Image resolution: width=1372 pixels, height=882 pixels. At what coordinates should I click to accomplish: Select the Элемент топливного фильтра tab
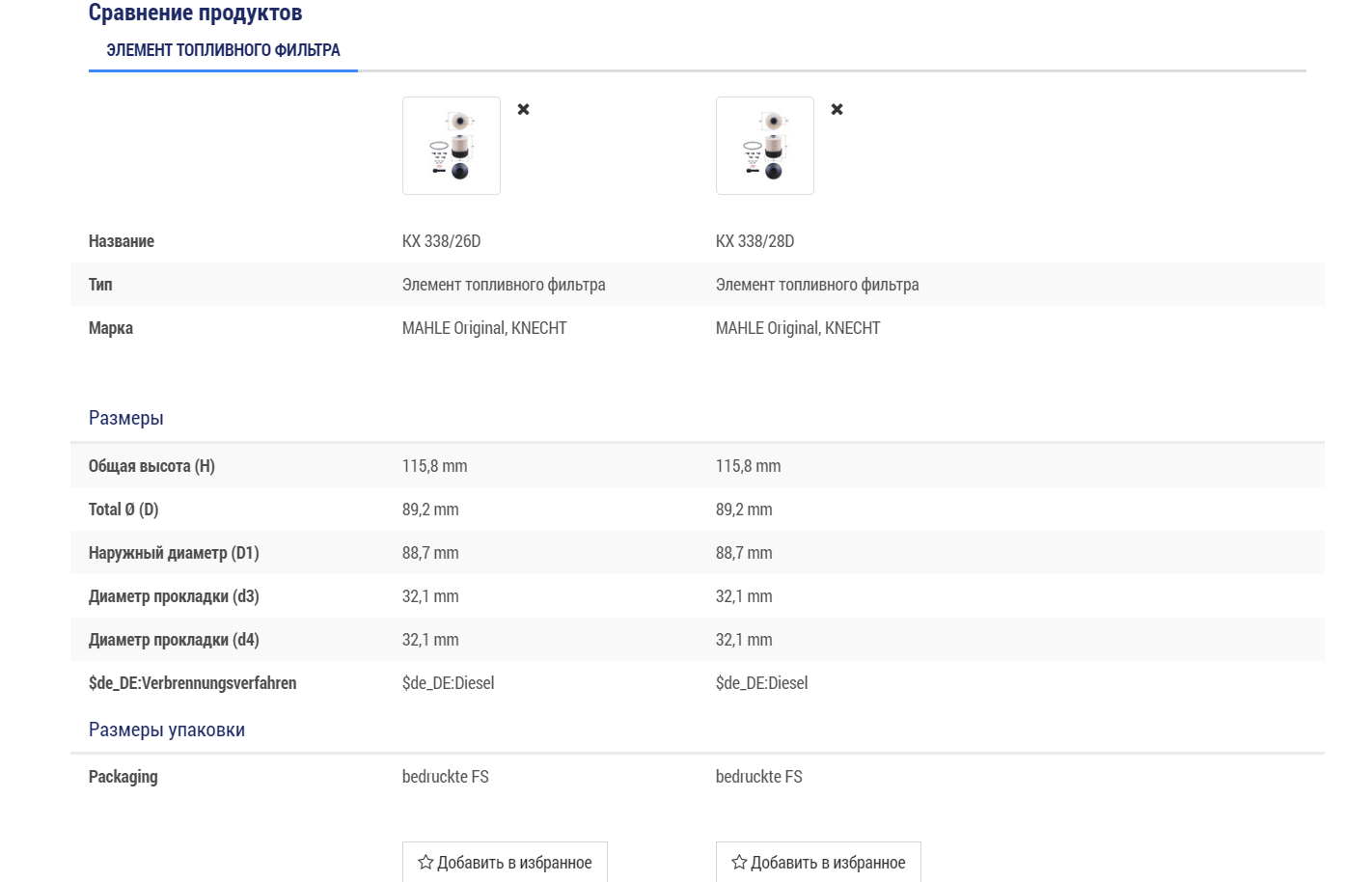pyautogui.click(x=223, y=50)
